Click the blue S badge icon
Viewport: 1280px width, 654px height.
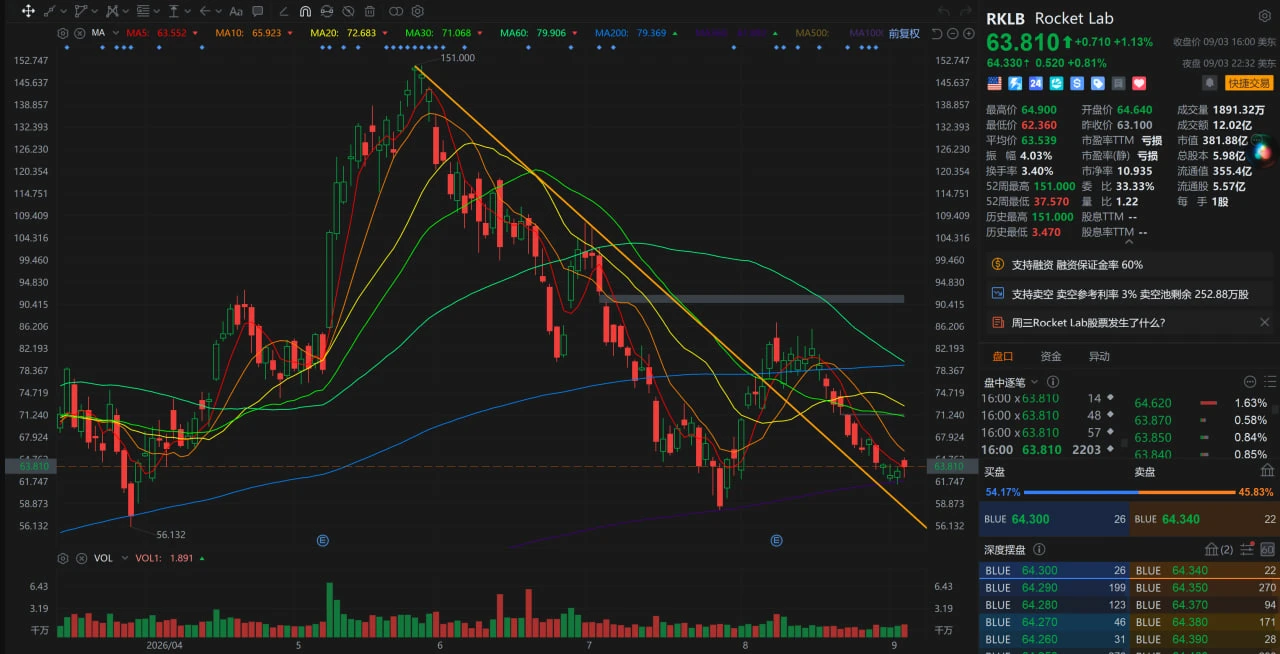point(1077,83)
